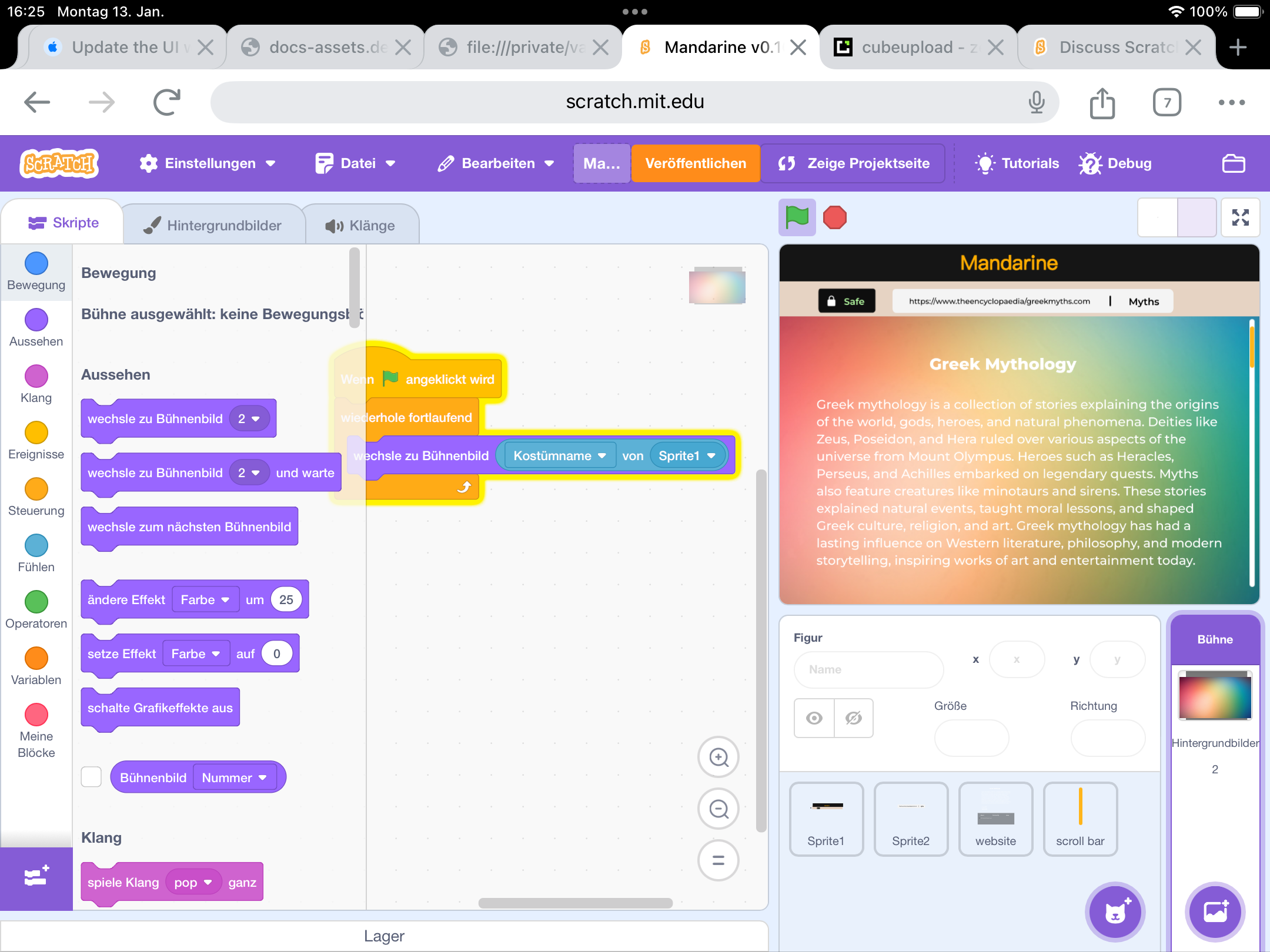Open the Kostümname dropdown in script
The height and width of the screenshot is (952, 1270).
(559, 456)
